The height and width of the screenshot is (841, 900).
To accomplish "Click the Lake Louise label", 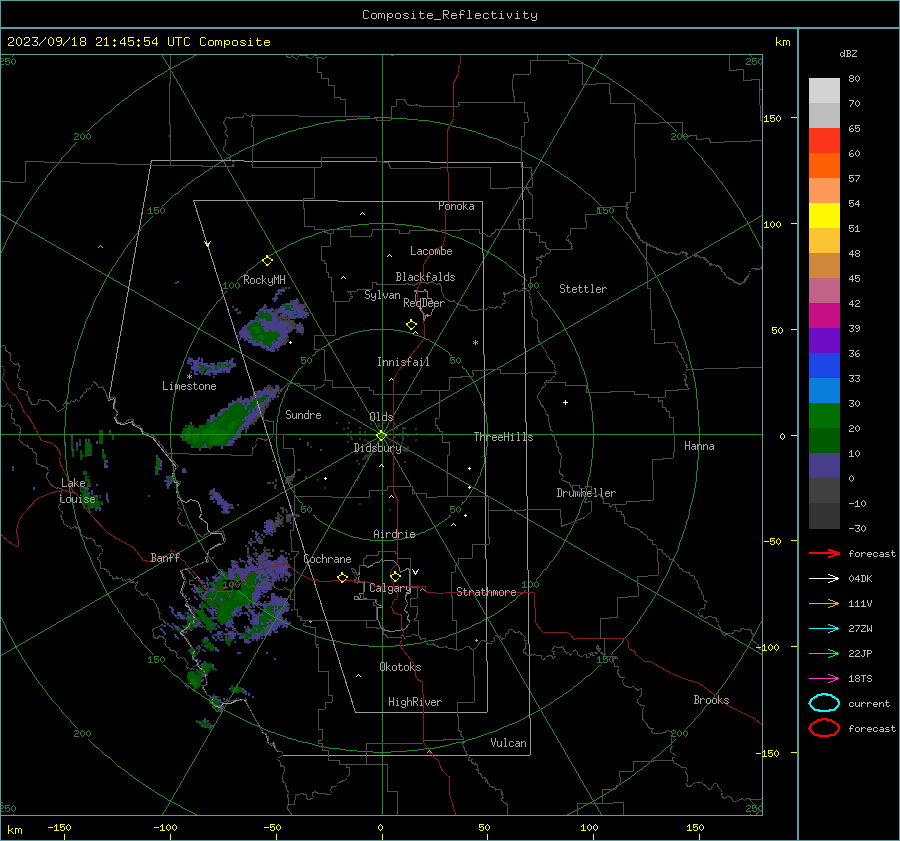I will tap(77, 491).
